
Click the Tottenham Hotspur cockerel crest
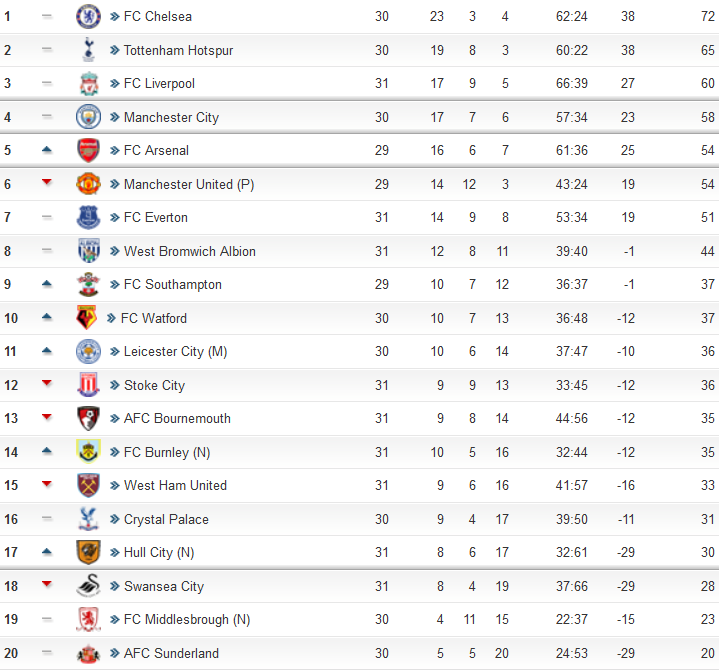[x=88, y=50]
